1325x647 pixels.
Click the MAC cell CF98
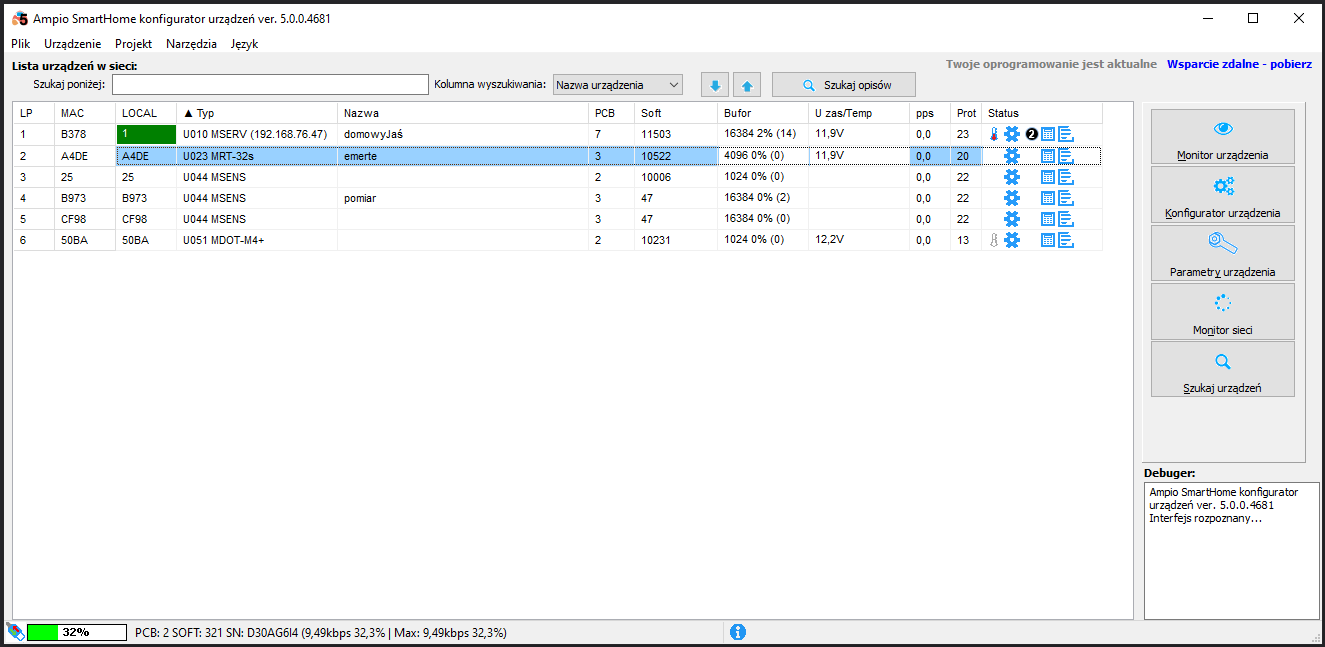(x=85, y=219)
